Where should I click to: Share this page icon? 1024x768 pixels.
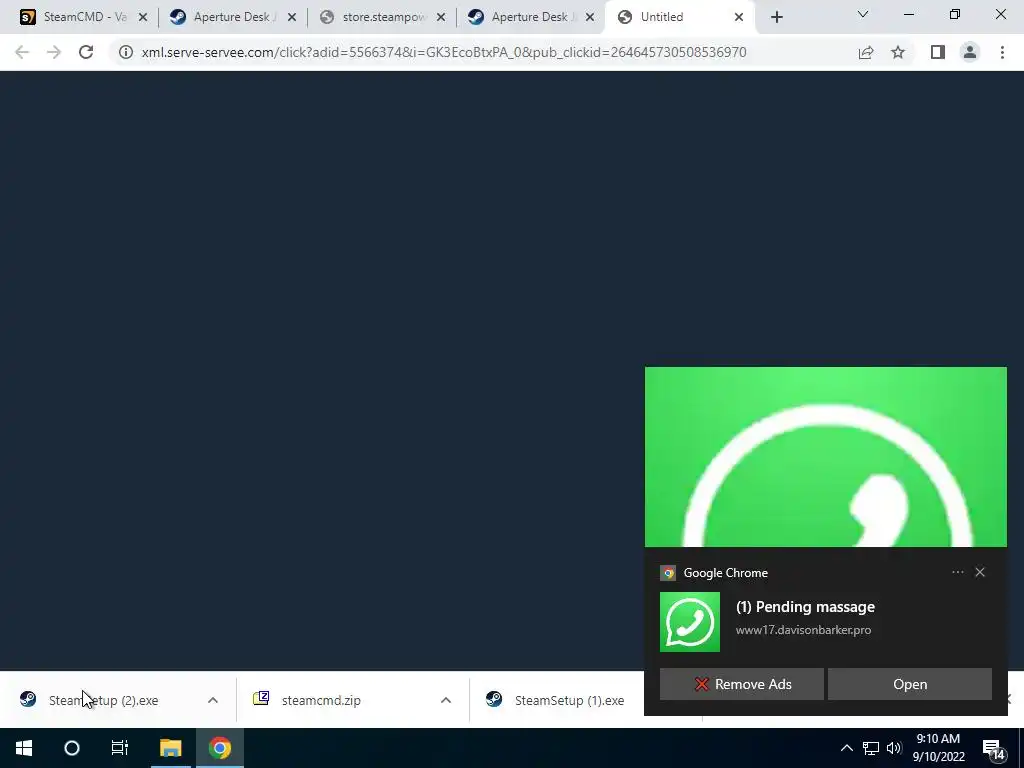click(x=866, y=52)
